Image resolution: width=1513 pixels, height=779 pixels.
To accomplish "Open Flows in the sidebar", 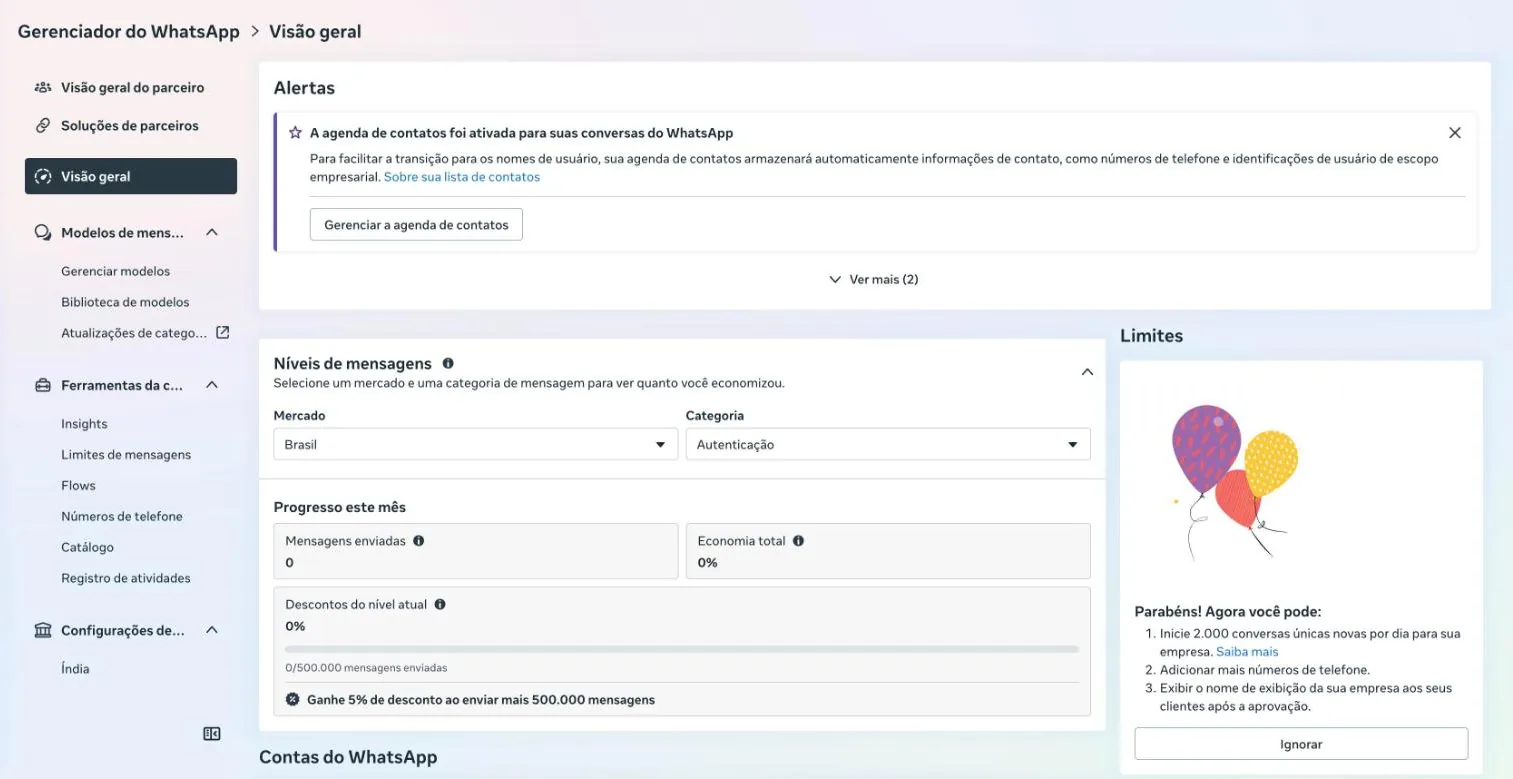I will [78, 486].
